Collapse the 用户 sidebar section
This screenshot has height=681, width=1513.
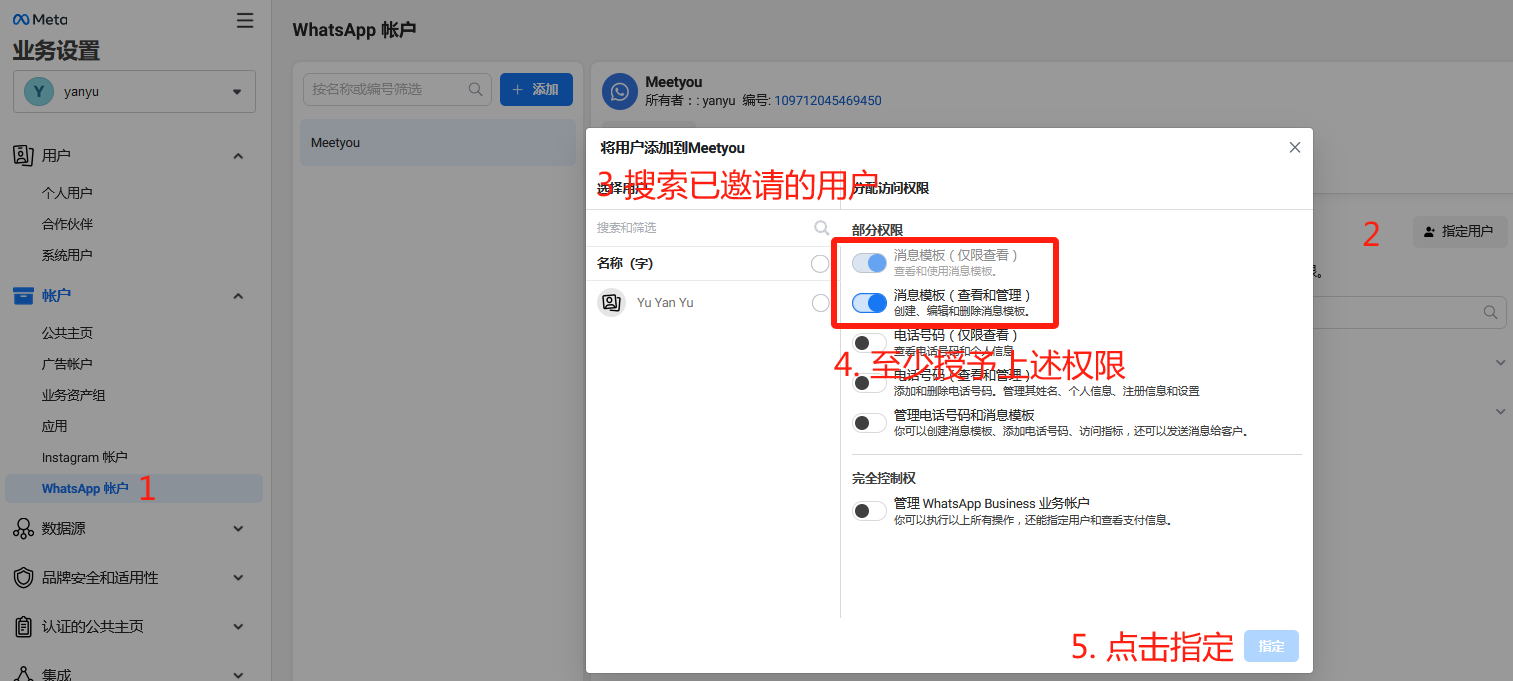(238, 156)
